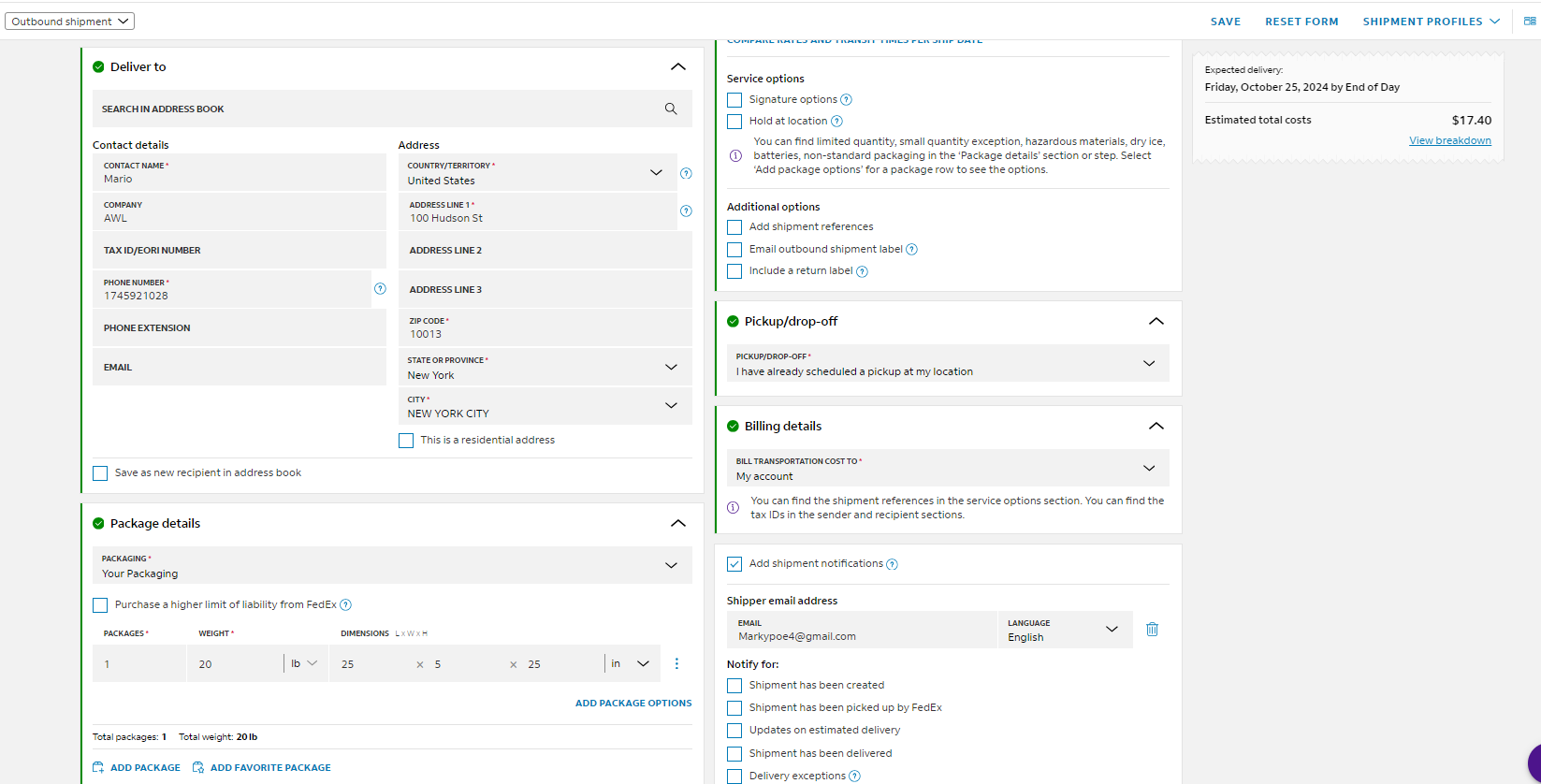Image resolution: width=1541 pixels, height=784 pixels.
Task: Check 'Add shipment references'
Action: (x=734, y=227)
